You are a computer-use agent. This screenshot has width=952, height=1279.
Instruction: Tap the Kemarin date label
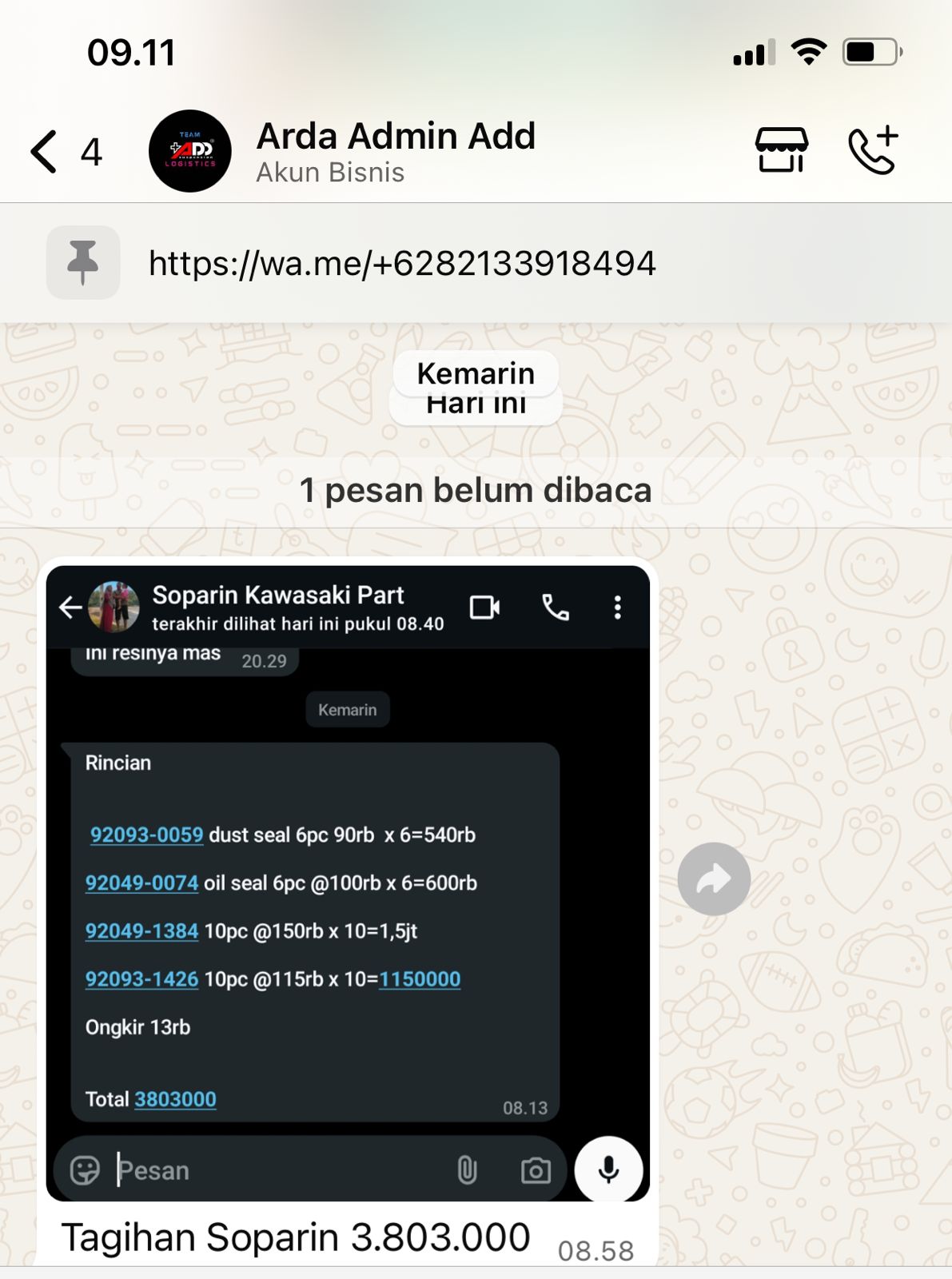[x=476, y=373]
